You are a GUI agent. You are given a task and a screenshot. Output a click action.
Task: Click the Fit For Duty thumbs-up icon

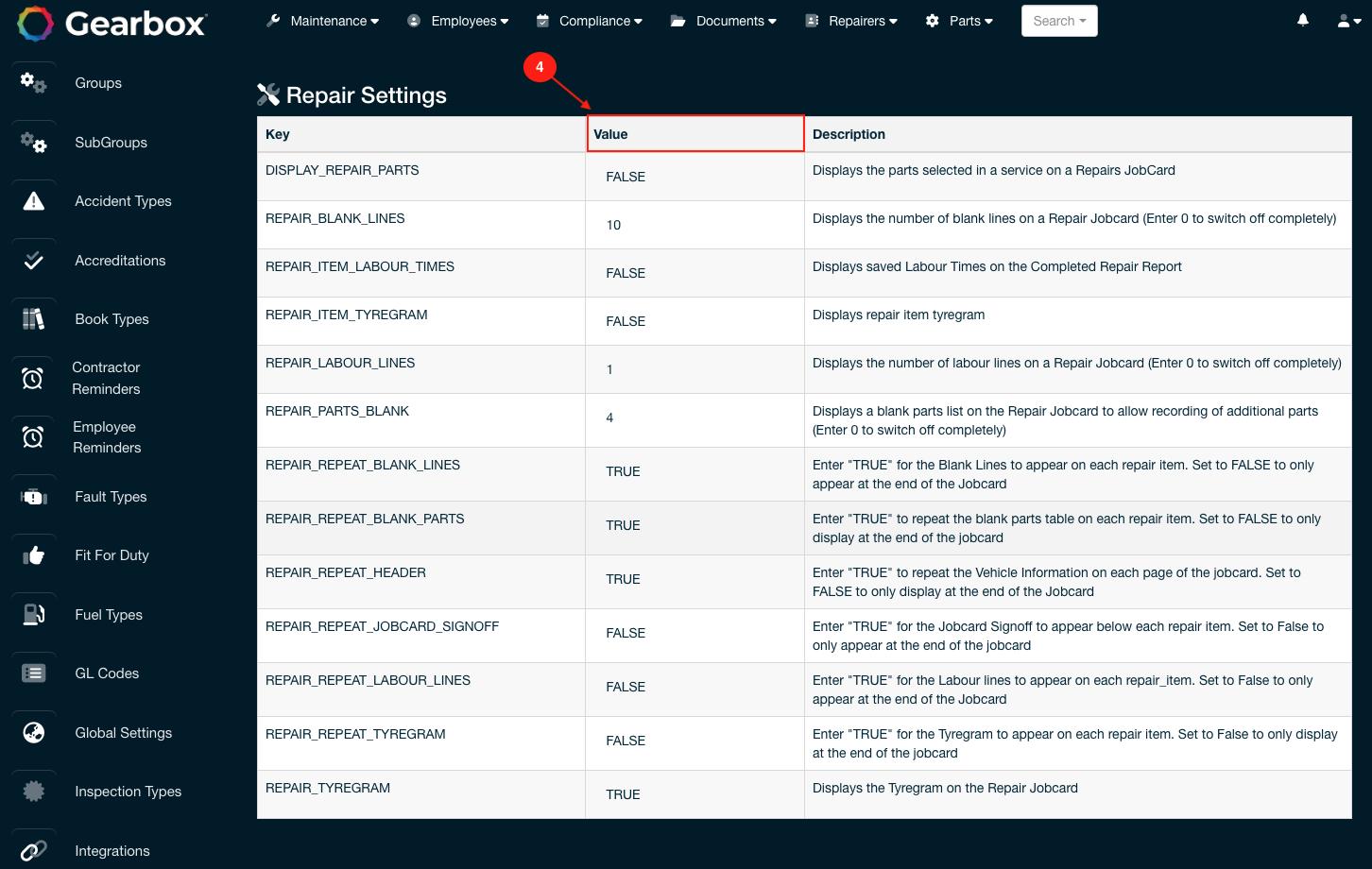point(33,555)
